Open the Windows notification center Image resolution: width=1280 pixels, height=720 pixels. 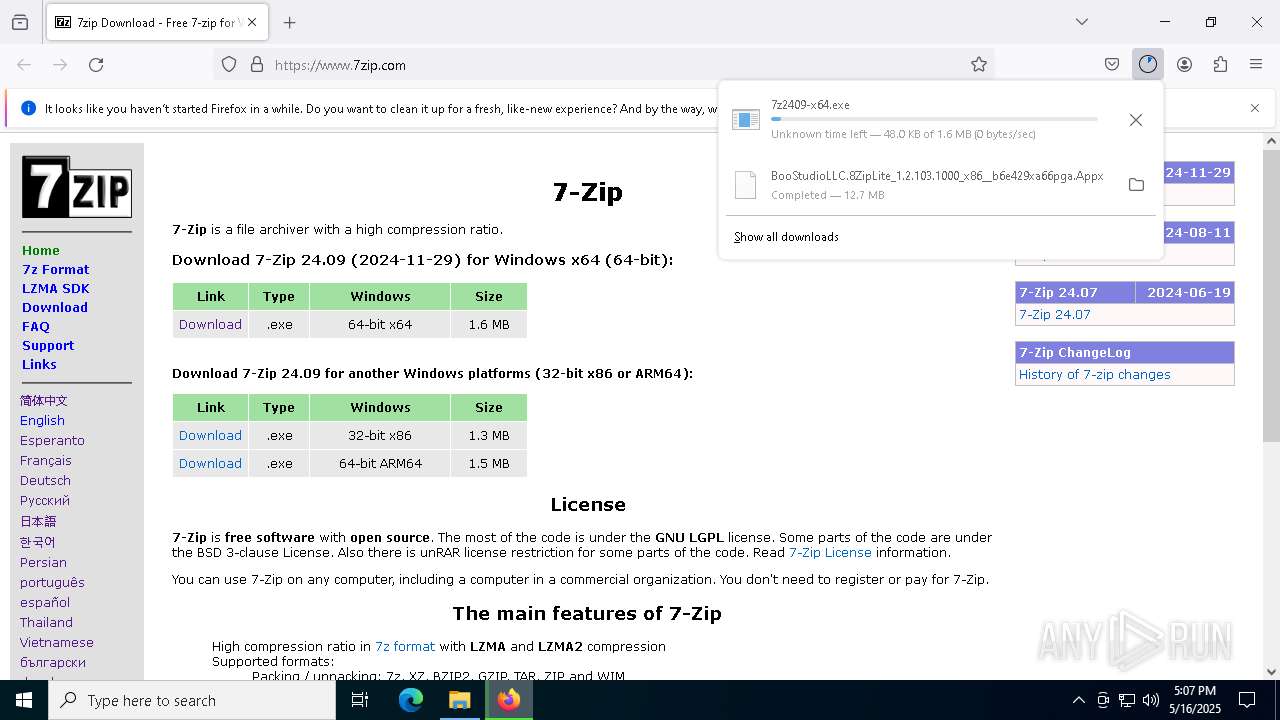click(x=1247, y=700)
